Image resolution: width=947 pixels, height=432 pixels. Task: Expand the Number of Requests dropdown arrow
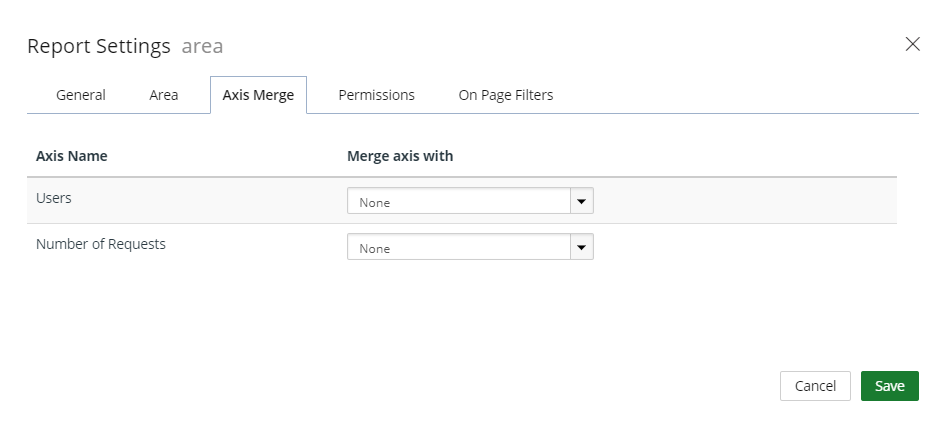pos(582,247)
